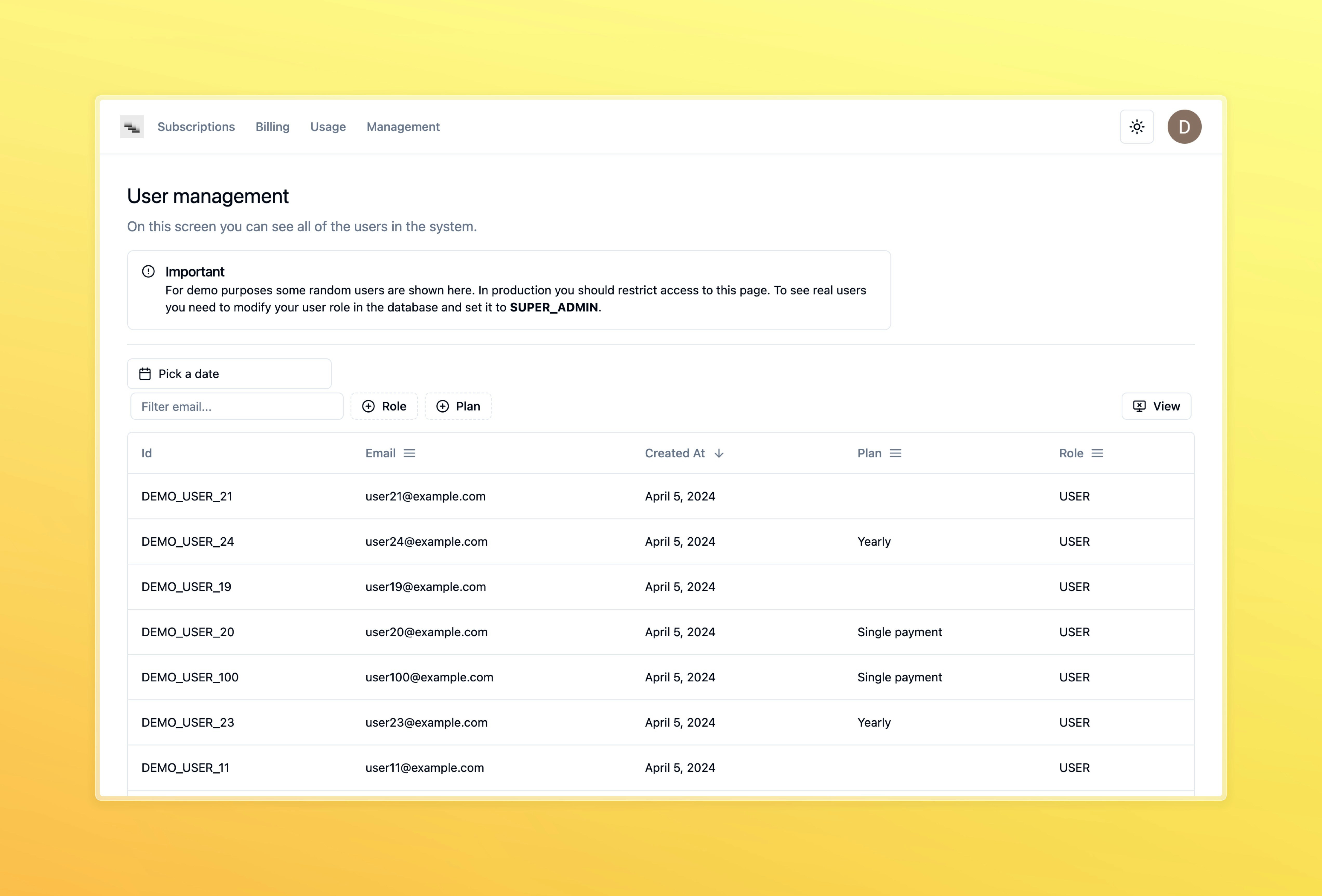This screenshot has width=1322, height=896.
Task: Click the app logo icon
Action: click(131, 127)
